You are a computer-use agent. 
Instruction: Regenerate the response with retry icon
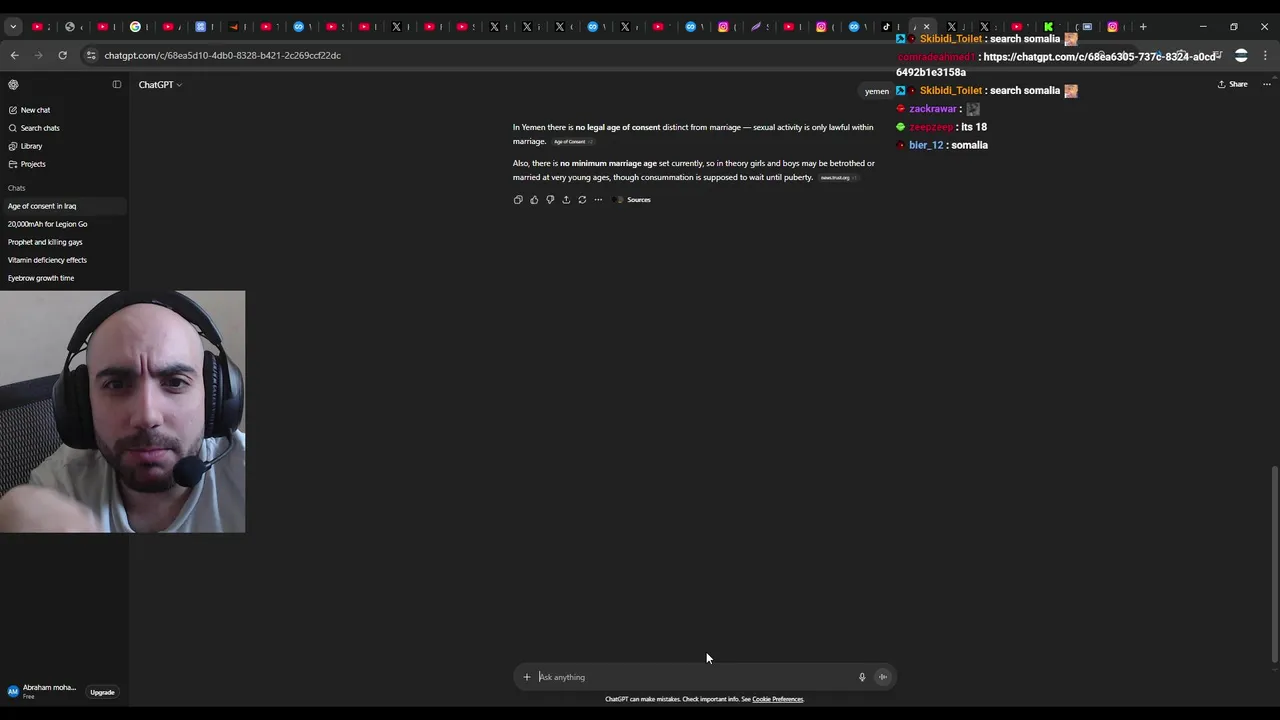[582, 200]
